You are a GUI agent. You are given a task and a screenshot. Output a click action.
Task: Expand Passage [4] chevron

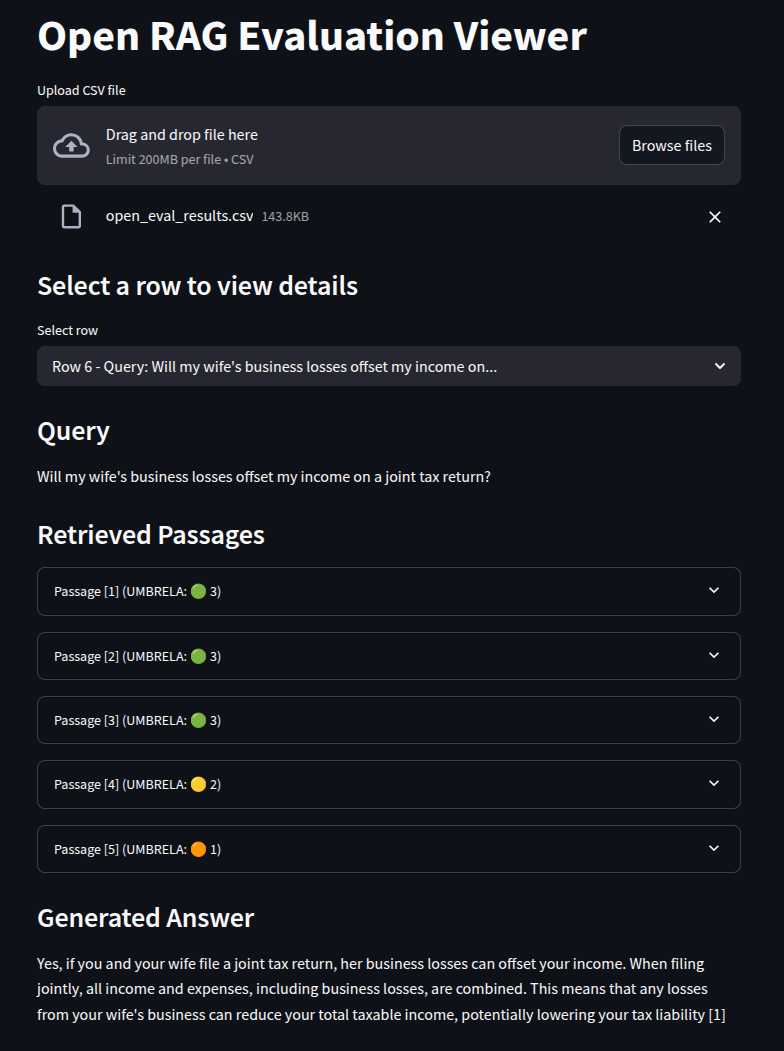[x=714, y=784]
